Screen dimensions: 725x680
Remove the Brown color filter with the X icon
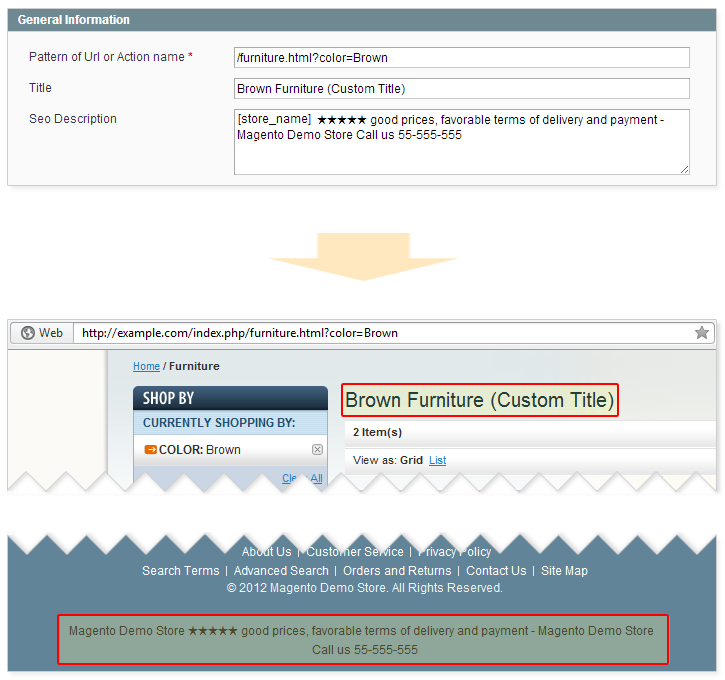pyautogui.click(x=317, y=450)
